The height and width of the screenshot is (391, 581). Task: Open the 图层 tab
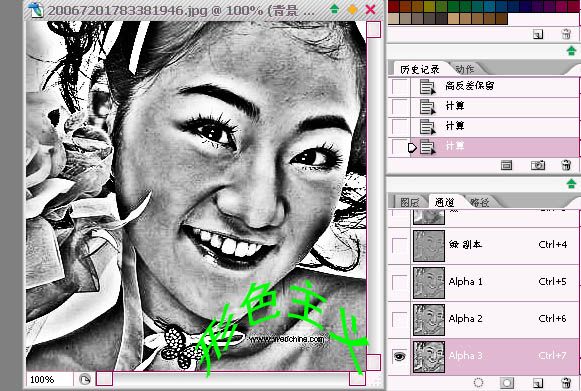click(x=410, y=202)
